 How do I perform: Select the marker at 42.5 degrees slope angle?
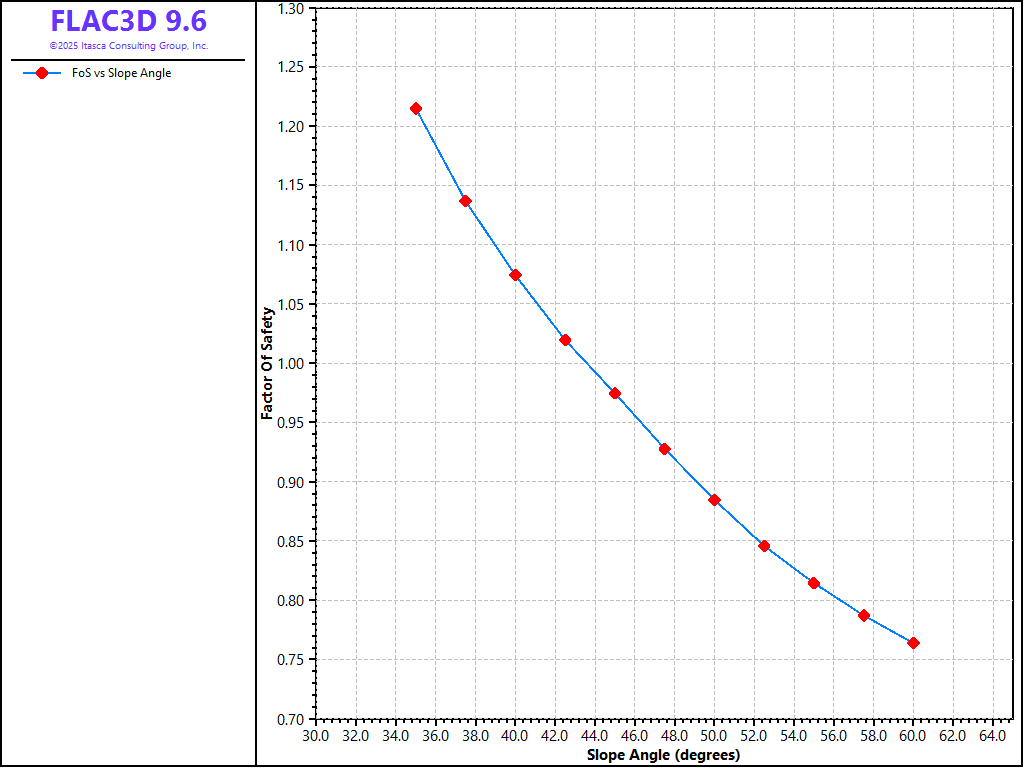565,340
